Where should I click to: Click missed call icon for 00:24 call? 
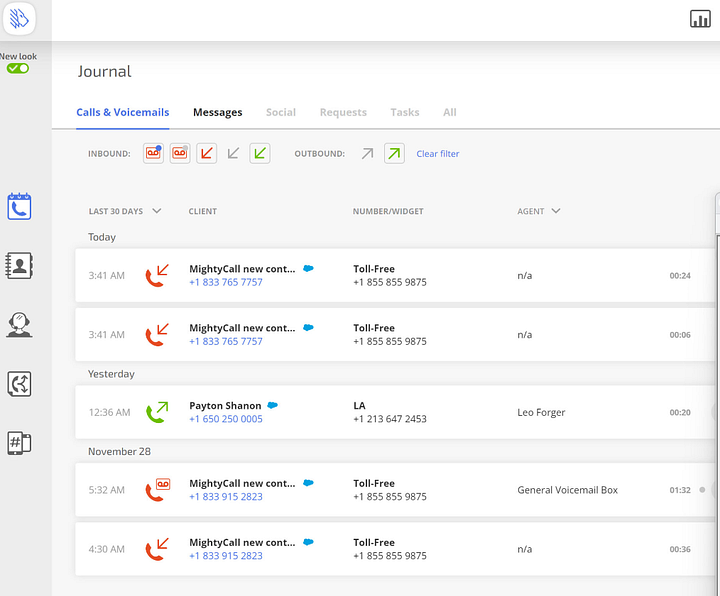click(x=157, y=276)
